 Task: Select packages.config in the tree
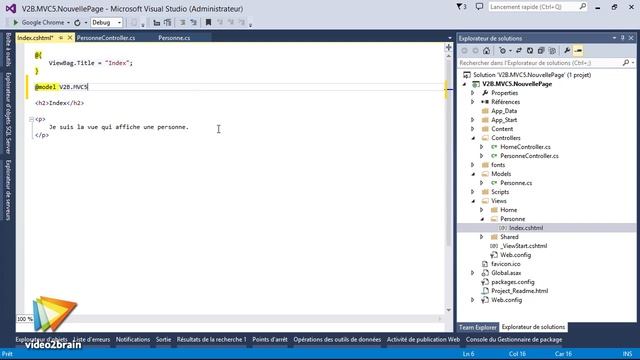click(513, 282)
